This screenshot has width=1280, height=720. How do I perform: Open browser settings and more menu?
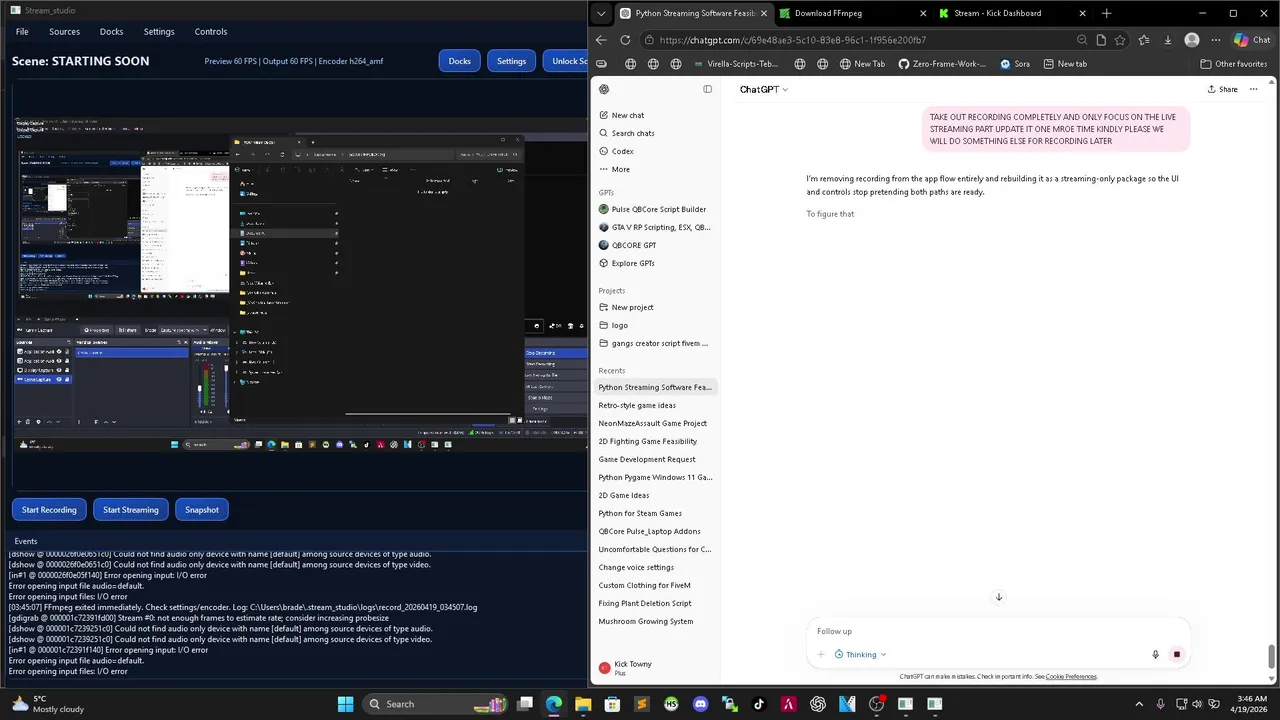(x=1216, y=40)
